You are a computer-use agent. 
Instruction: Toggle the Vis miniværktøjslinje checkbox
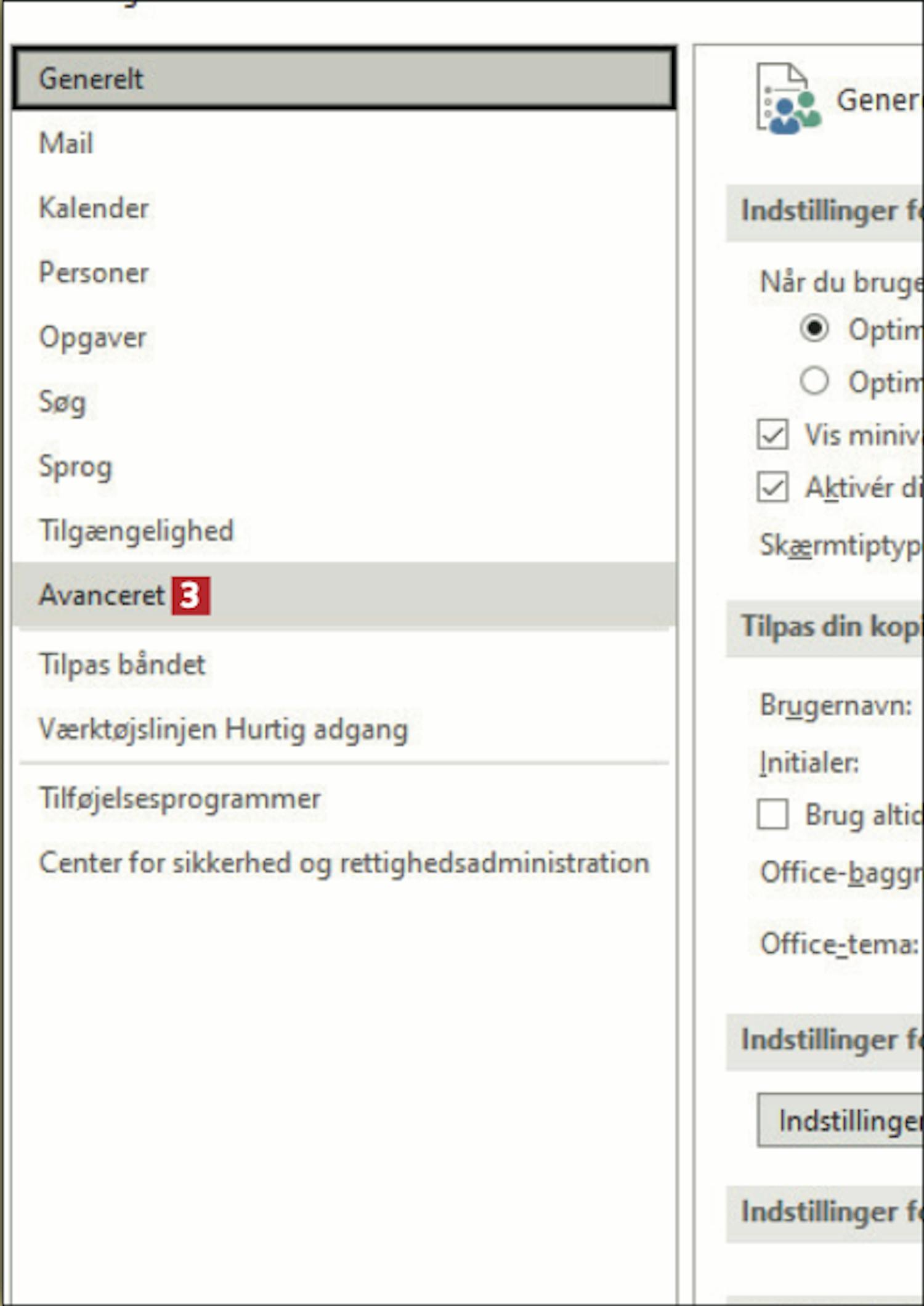click(772, 435)
